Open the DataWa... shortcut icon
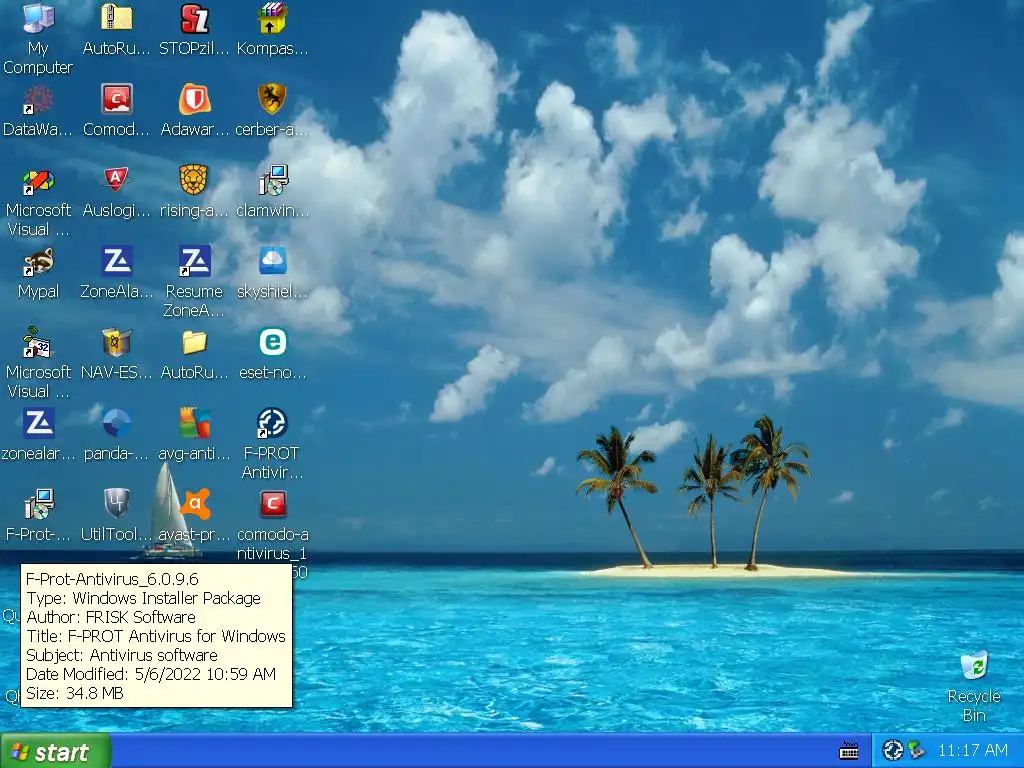This screenshot has width=1024, height=768. point(38,99)
